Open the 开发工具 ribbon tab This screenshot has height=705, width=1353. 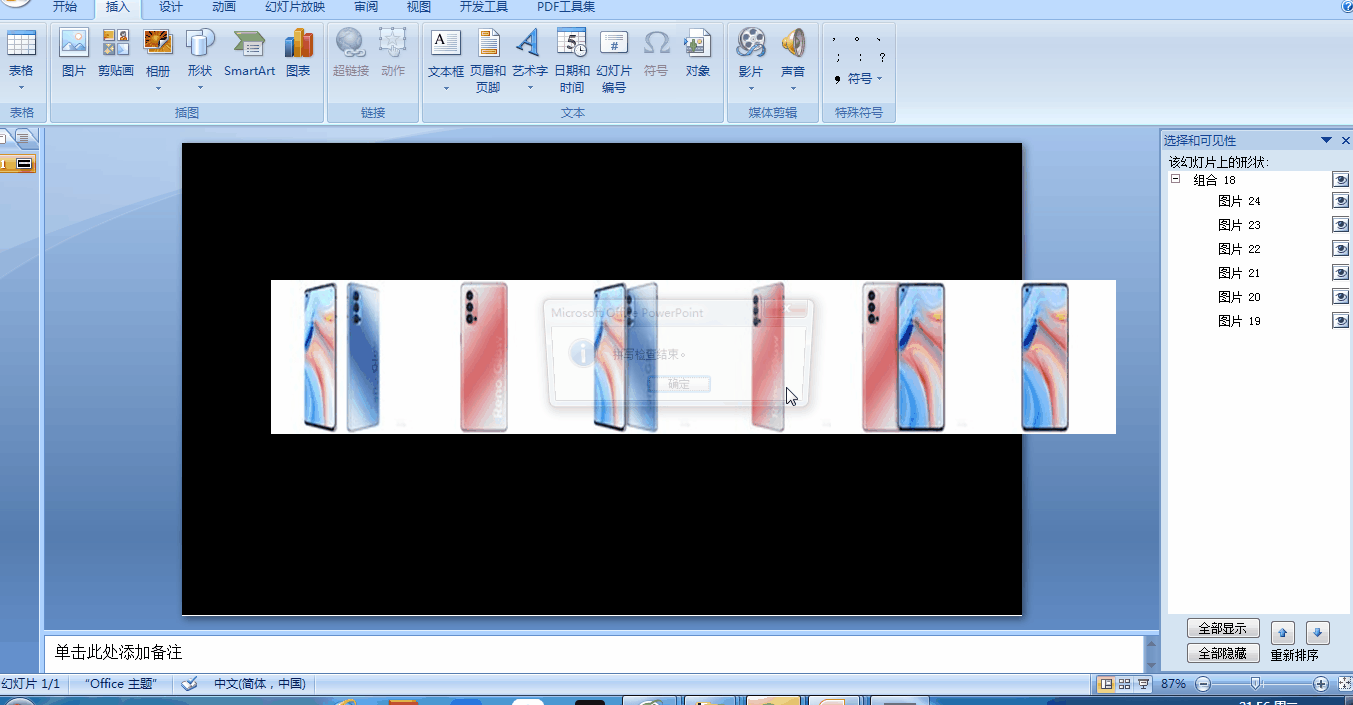(484, 7)
